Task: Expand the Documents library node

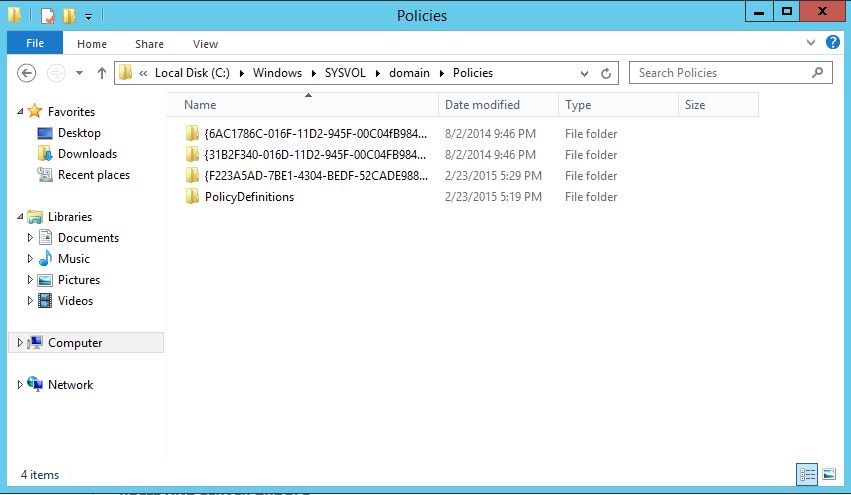Action: pos(30,237)
